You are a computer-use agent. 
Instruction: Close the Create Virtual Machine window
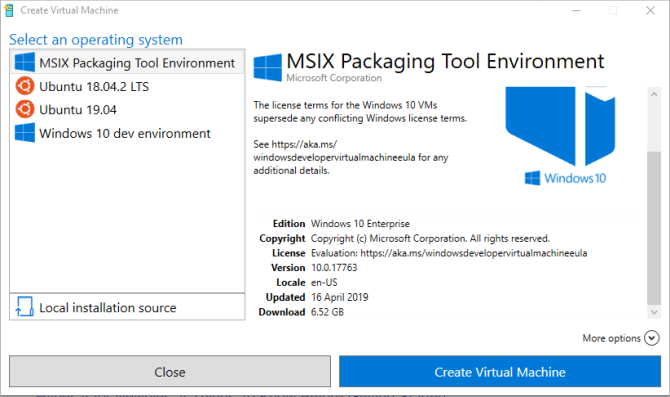pyautogui.click(x=650, y=10)
